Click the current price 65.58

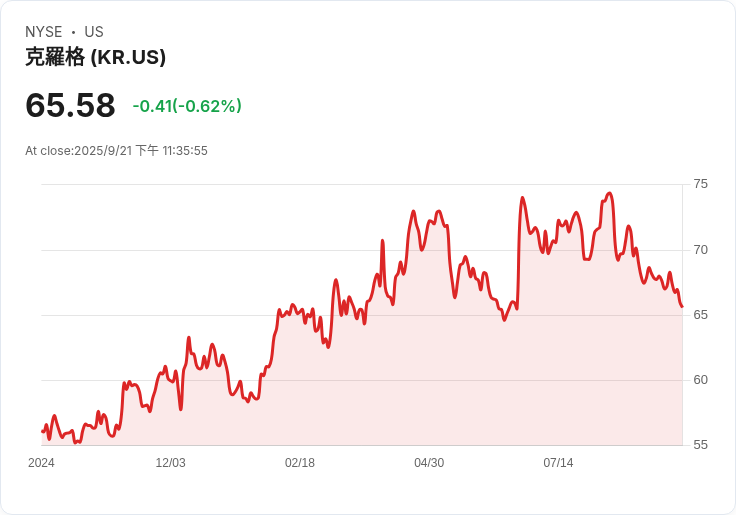pyautogui.click(x=70, y=105)
